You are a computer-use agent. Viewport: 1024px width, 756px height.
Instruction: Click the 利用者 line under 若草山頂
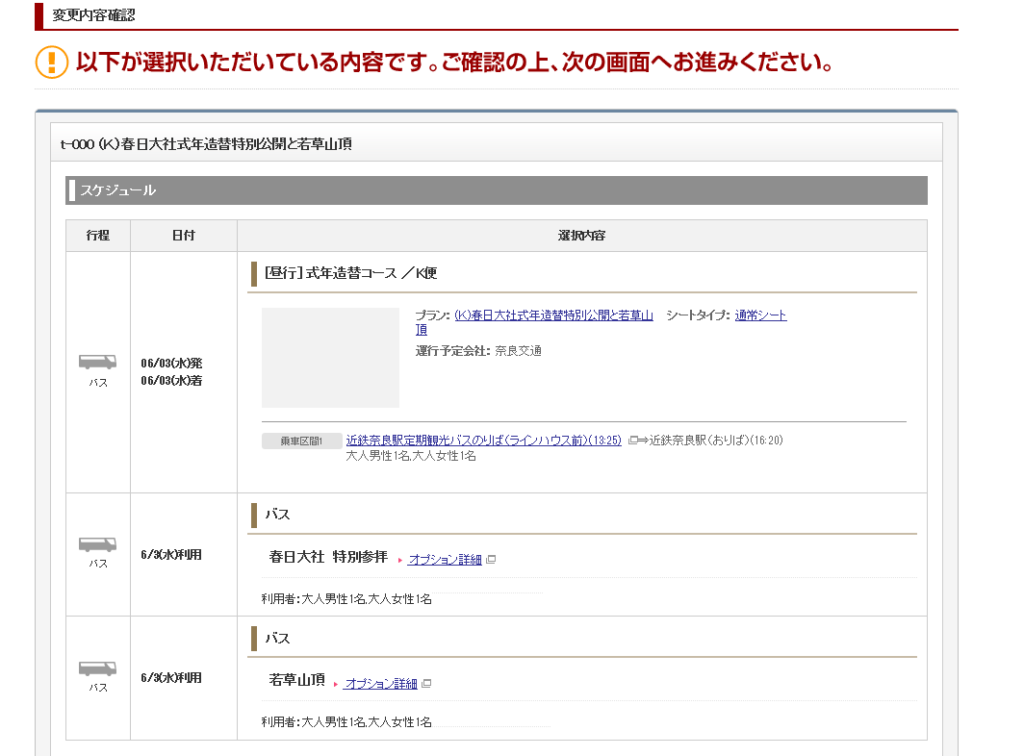[347, 722]
